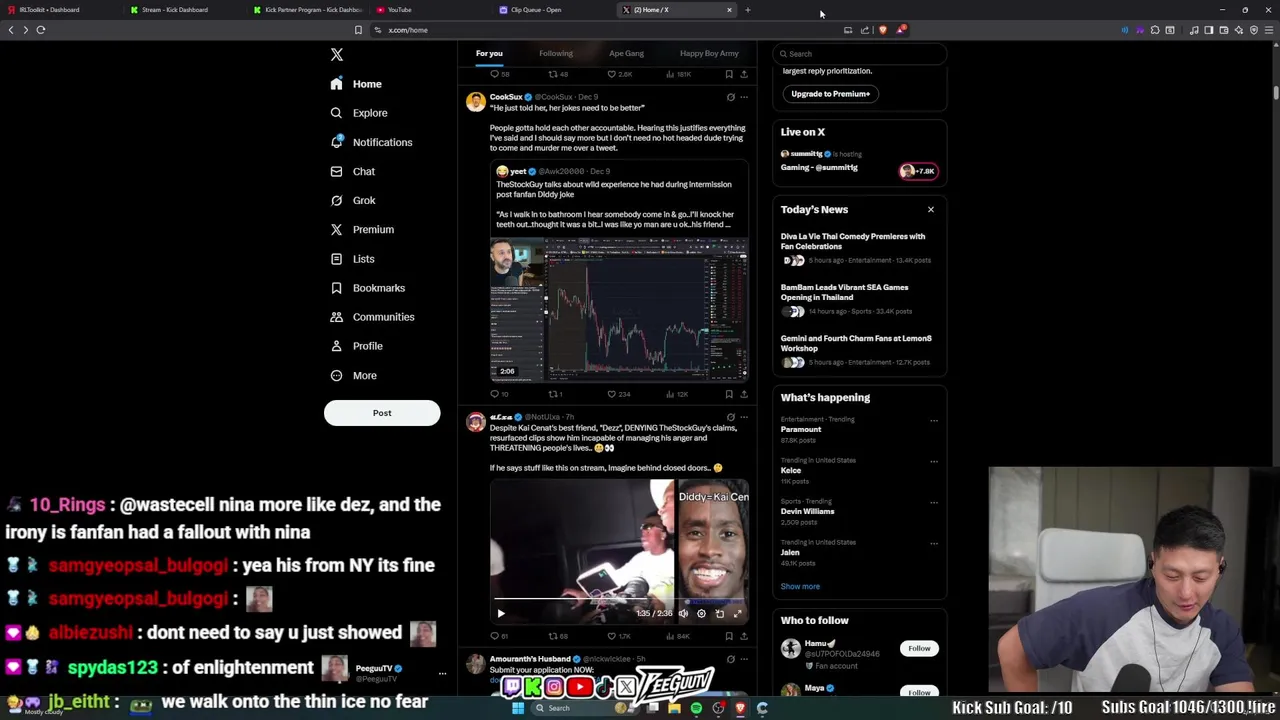
Task: Open Communities page
Action: tap(372, 317)
